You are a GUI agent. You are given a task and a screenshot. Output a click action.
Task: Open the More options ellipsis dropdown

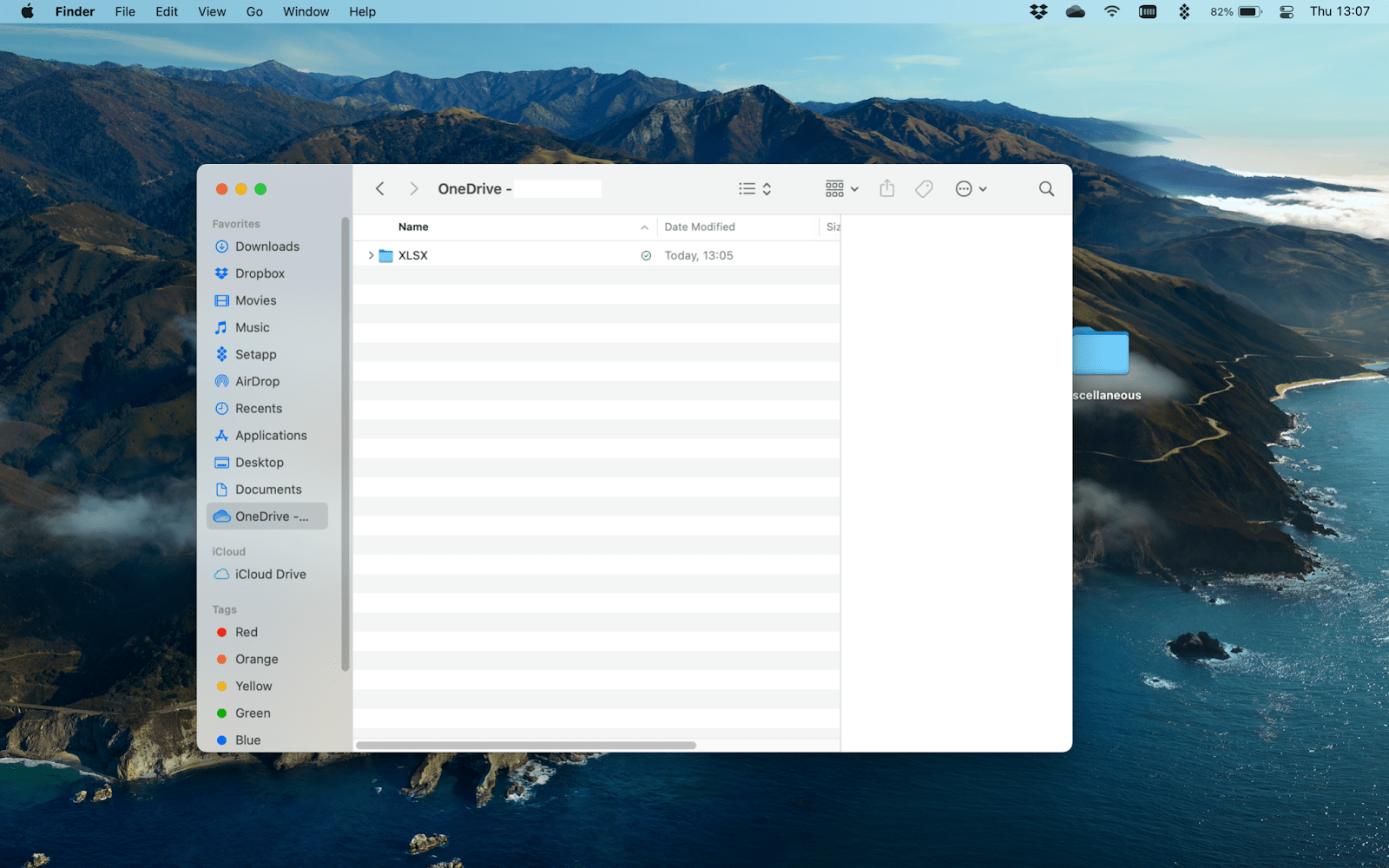965,188
